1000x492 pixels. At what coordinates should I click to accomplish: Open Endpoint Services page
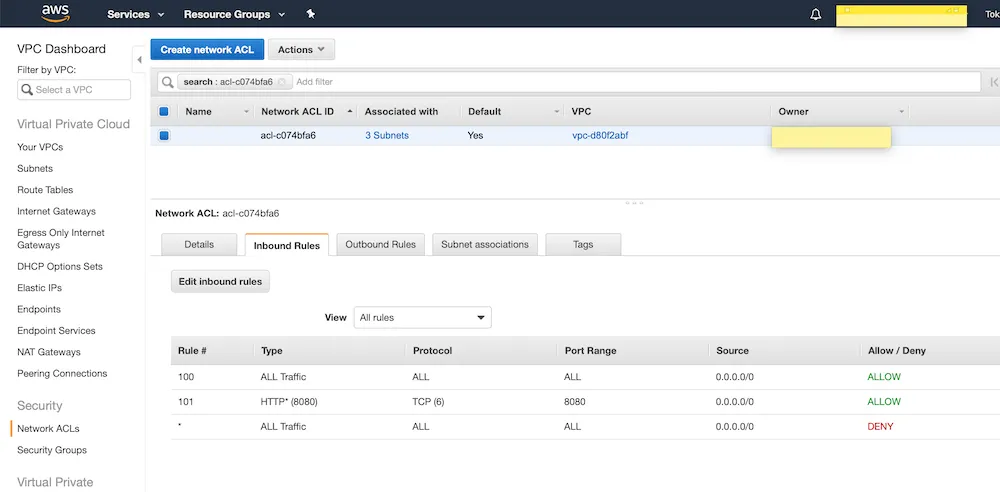tap(56, 331)
